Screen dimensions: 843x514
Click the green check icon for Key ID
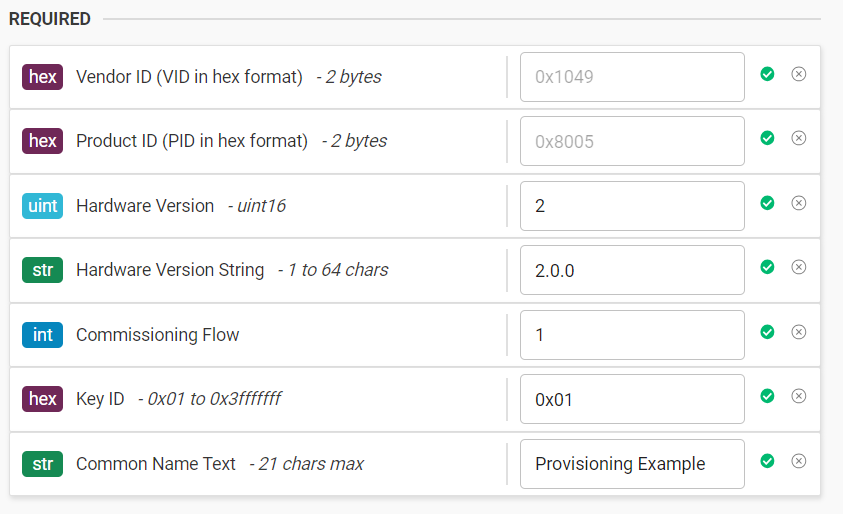click(x=767, y=396)
